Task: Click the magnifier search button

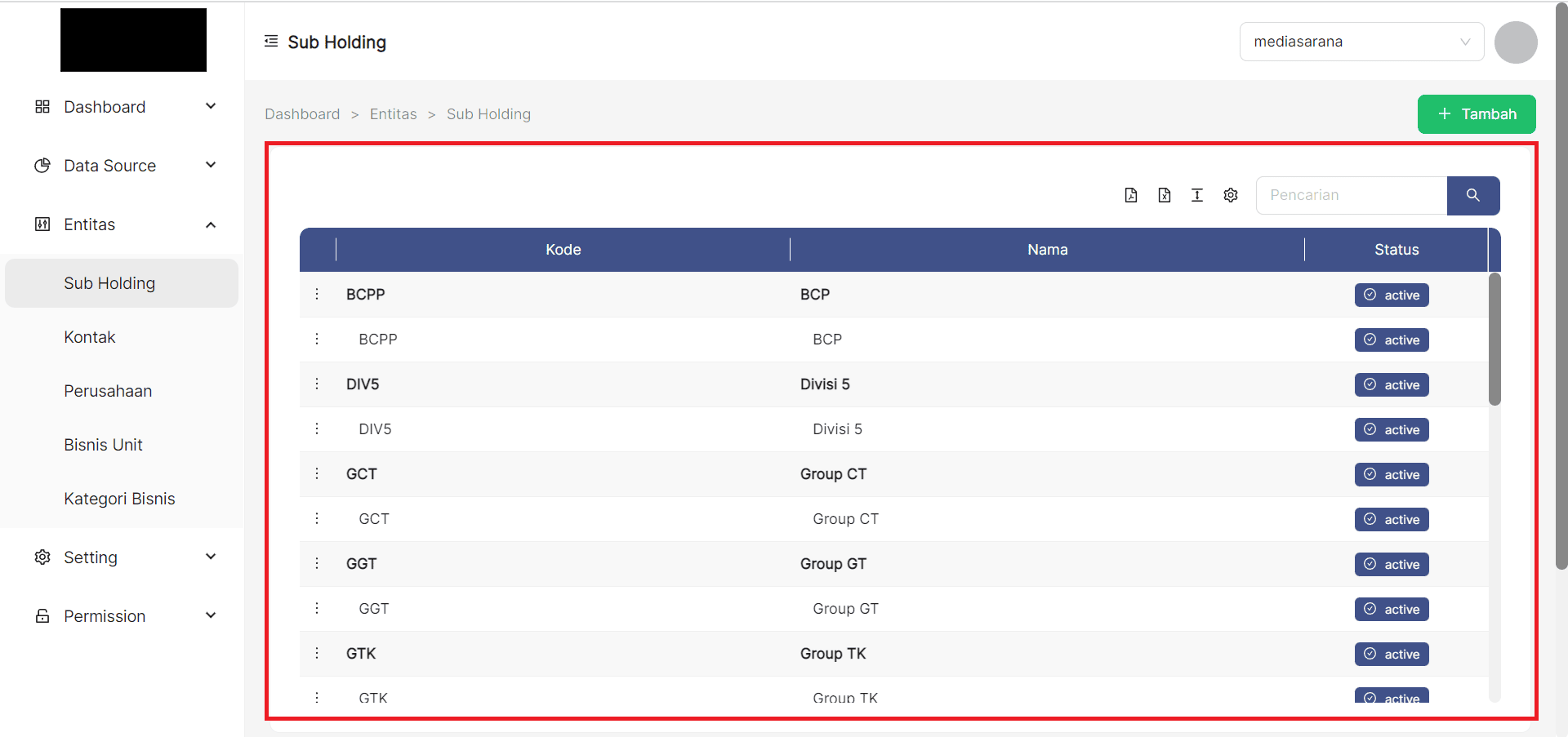Action: [1472, 196]
